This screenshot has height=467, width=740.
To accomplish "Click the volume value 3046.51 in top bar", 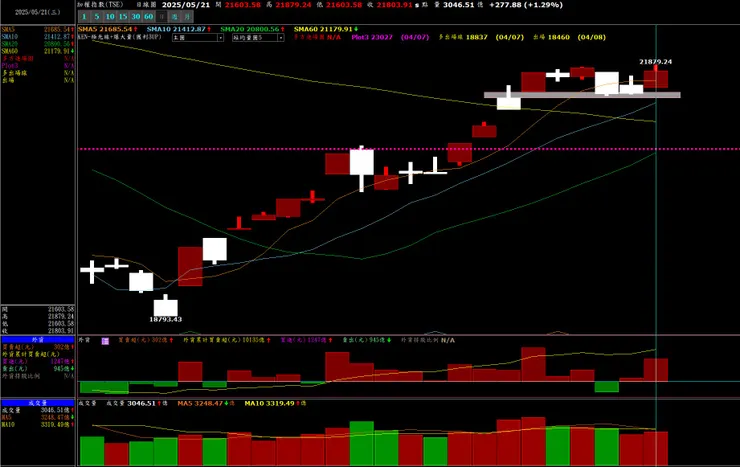I will (459, 5).
